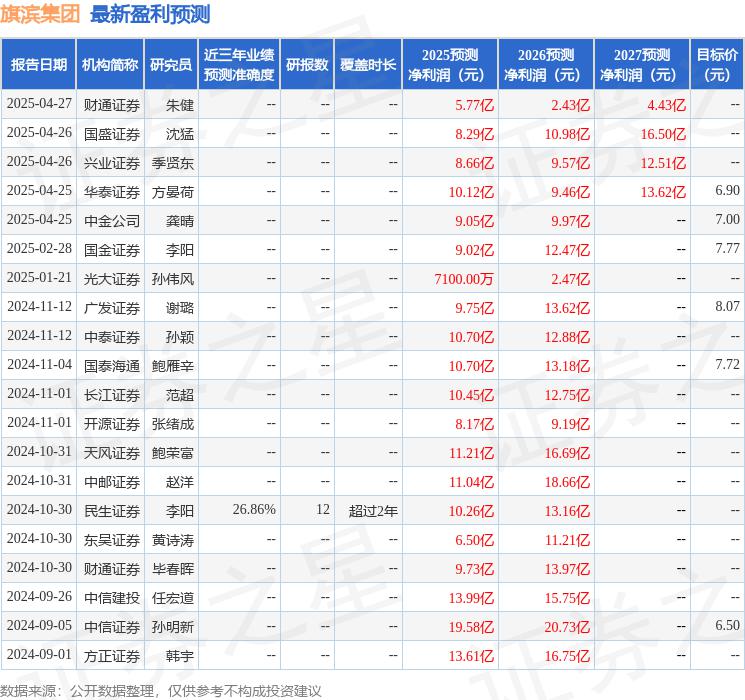Click target price 7.77

point(727,249)
